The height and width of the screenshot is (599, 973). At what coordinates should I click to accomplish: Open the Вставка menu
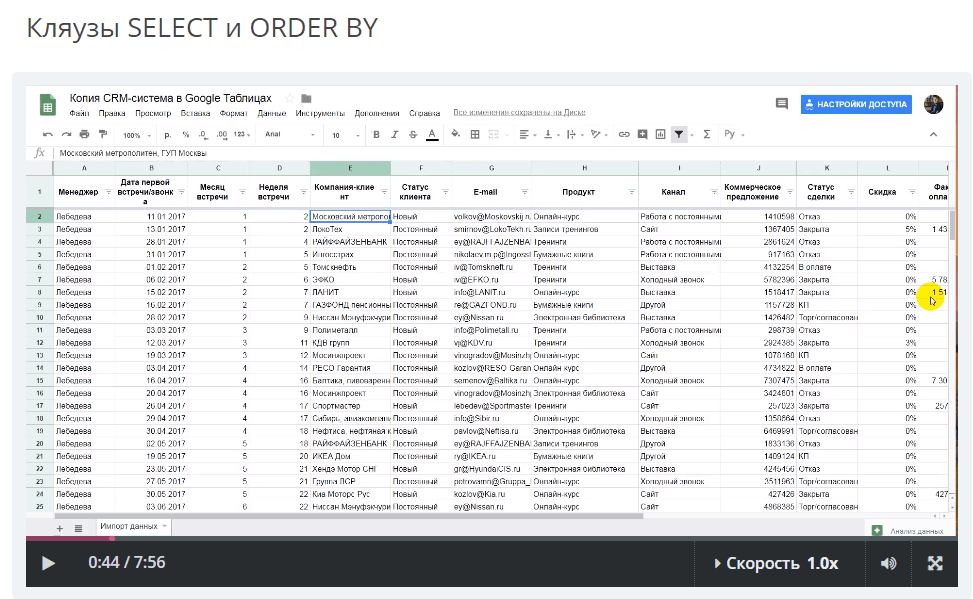tap(195, 114)
